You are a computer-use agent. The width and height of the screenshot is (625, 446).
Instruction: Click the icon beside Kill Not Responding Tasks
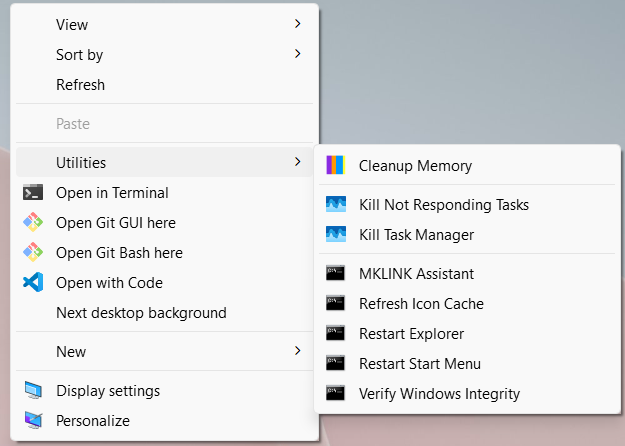[x=336, y=204]
